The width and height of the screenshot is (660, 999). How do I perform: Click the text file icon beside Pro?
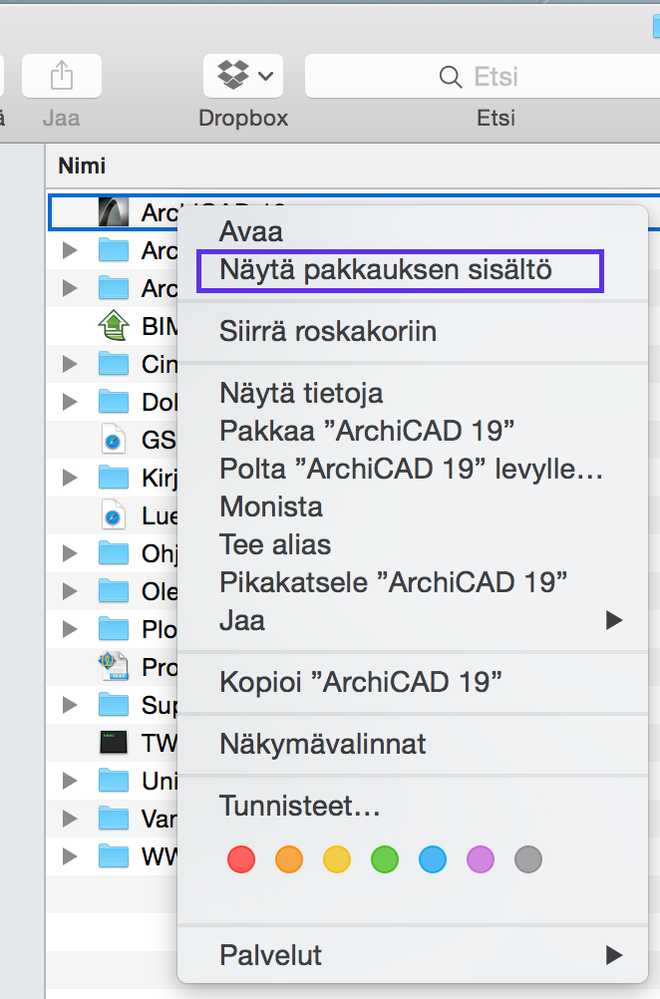(114, 667)
